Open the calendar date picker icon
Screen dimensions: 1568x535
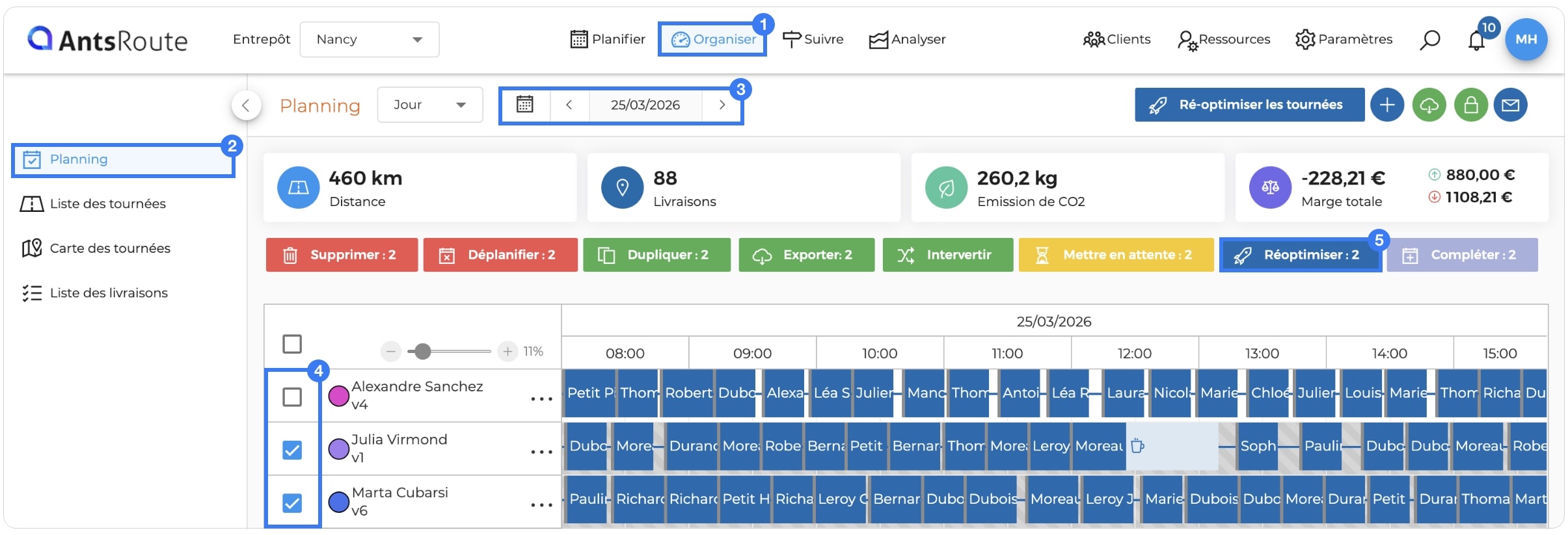(525, 105)
